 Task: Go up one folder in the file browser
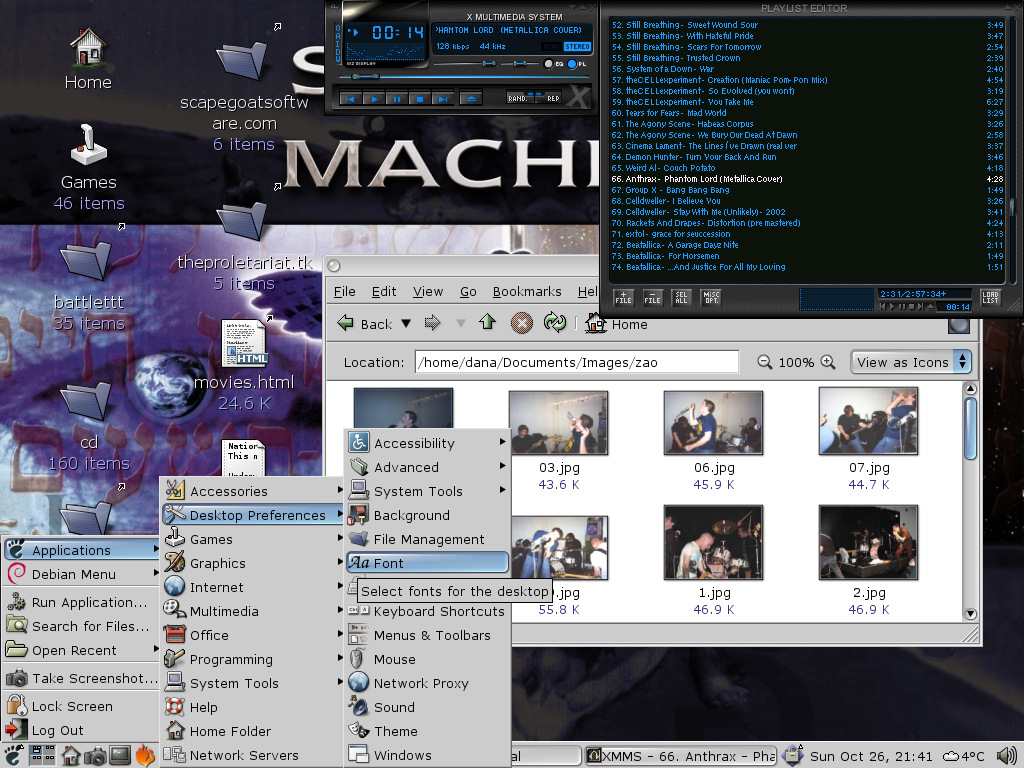[487, 321]
